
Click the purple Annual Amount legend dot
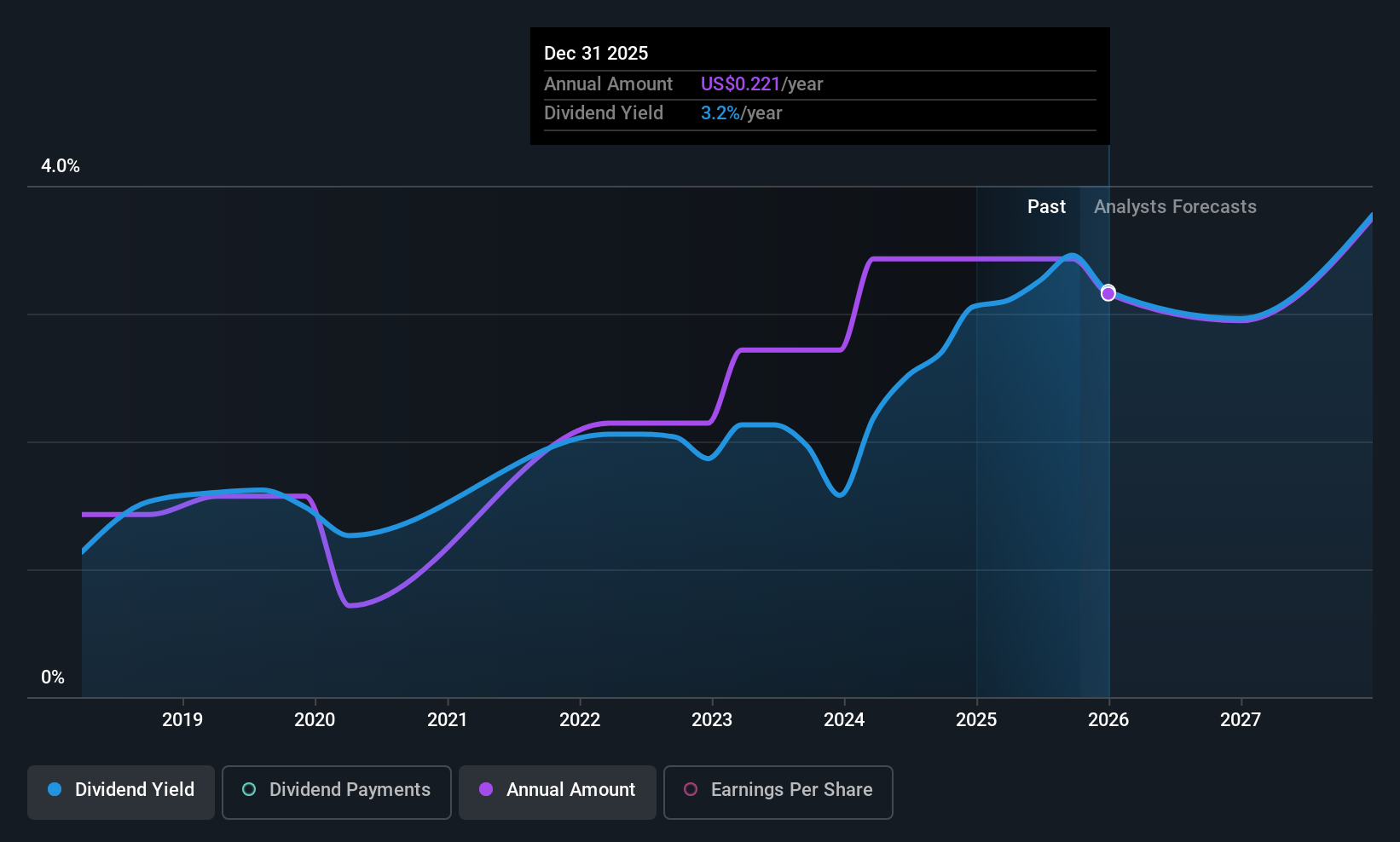pos(486,789)
